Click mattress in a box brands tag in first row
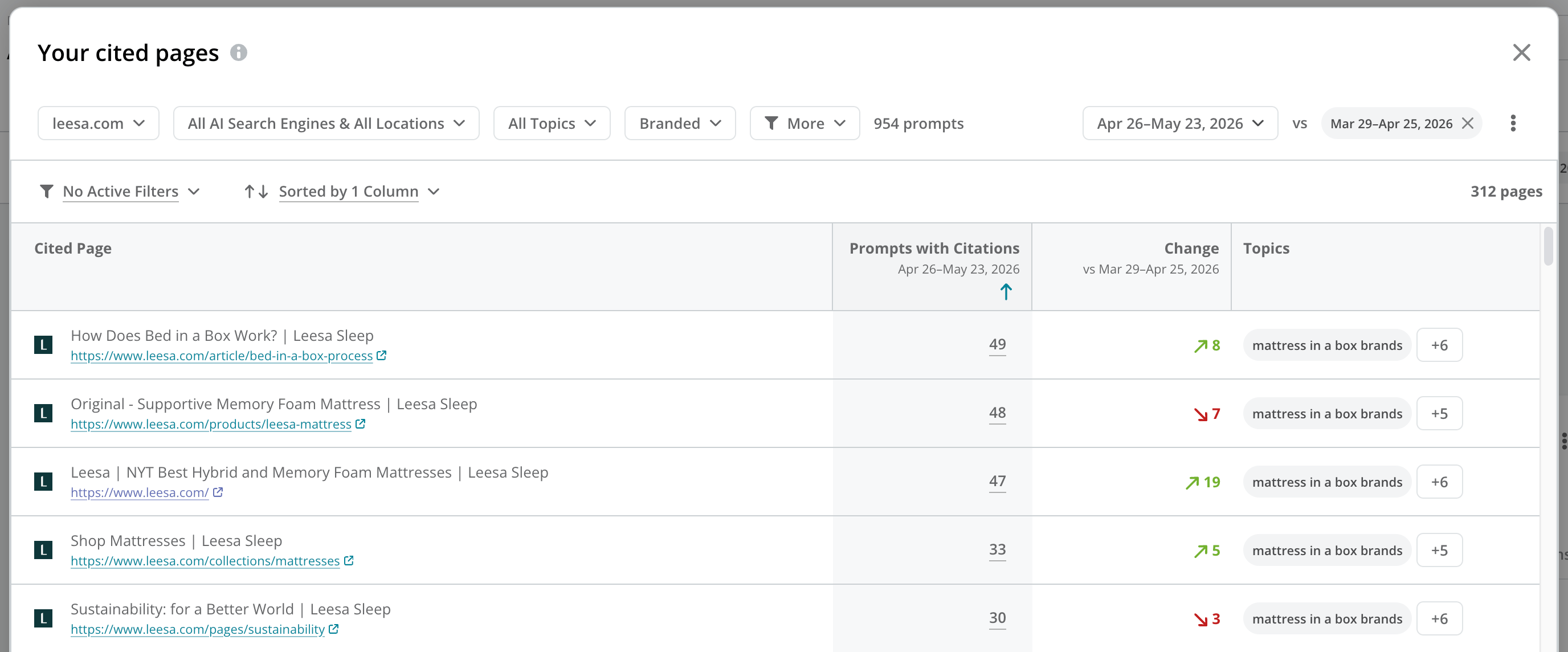This screenshot has width=1568, height=652. point(1327,345)
